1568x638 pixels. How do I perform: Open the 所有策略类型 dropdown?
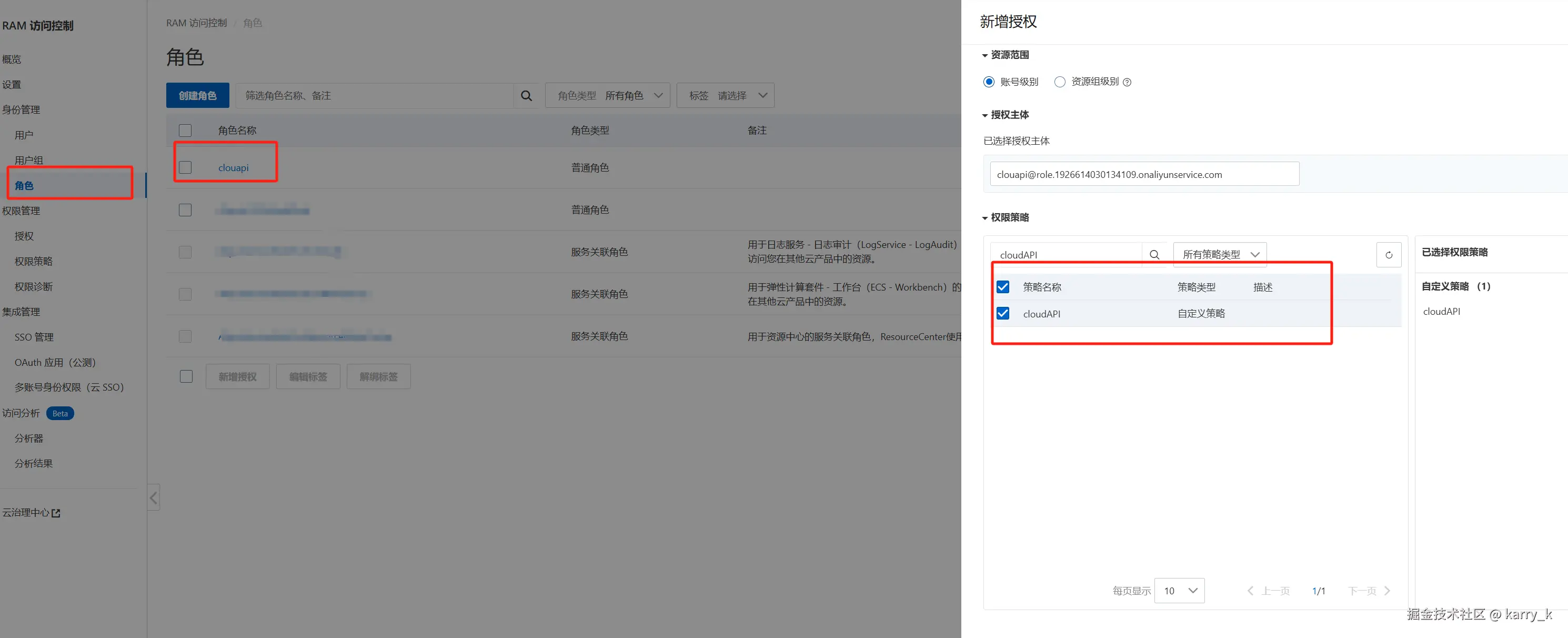[1220, 254]
